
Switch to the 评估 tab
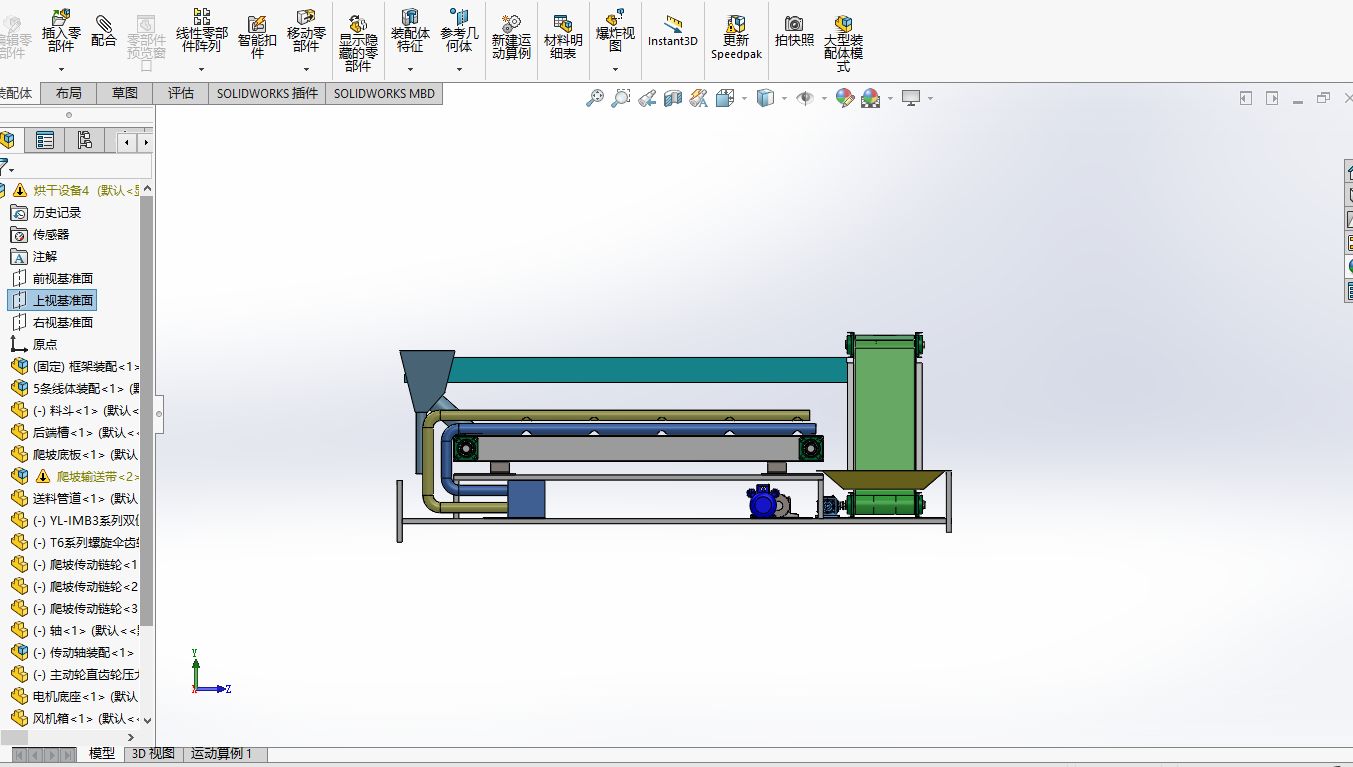(x=181, y=93)
